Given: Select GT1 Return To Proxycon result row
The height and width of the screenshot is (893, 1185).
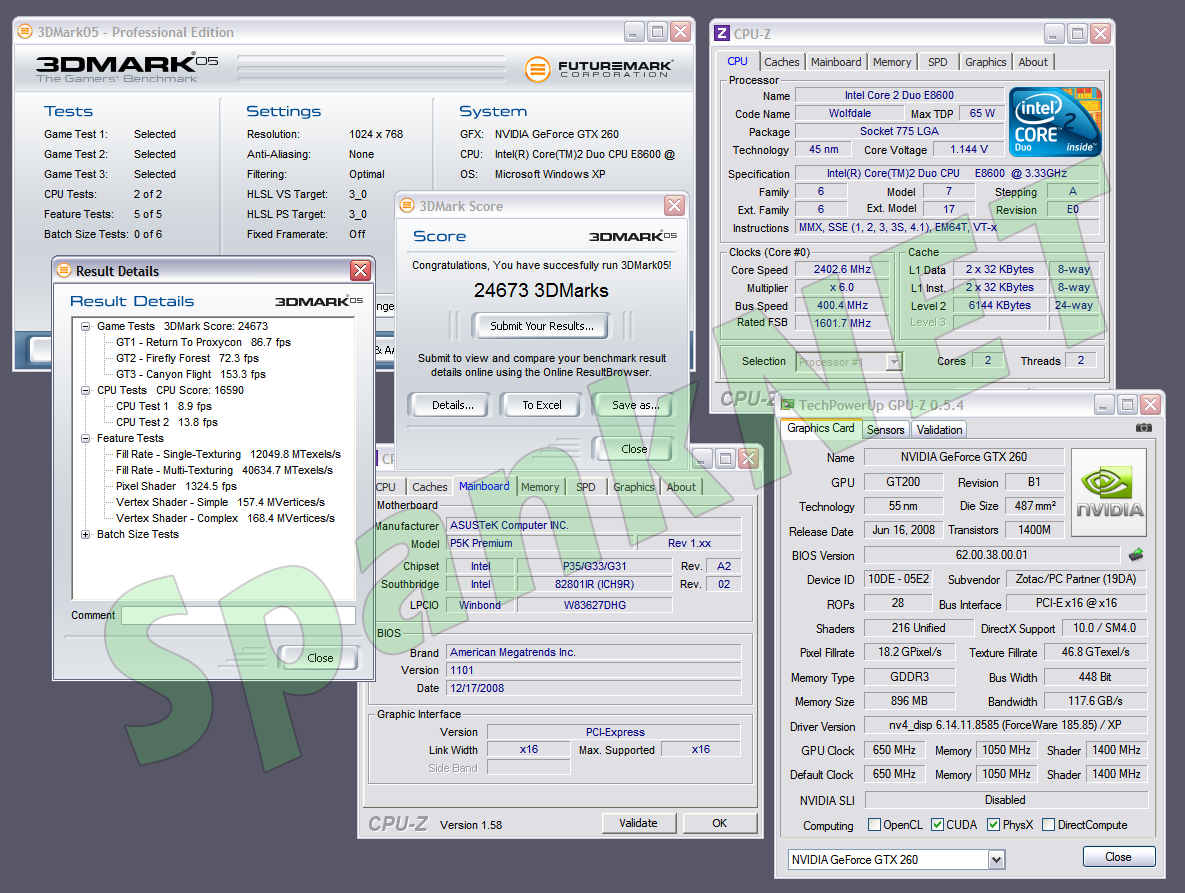Looking at the screenshot, I should [x=203, y=342].
